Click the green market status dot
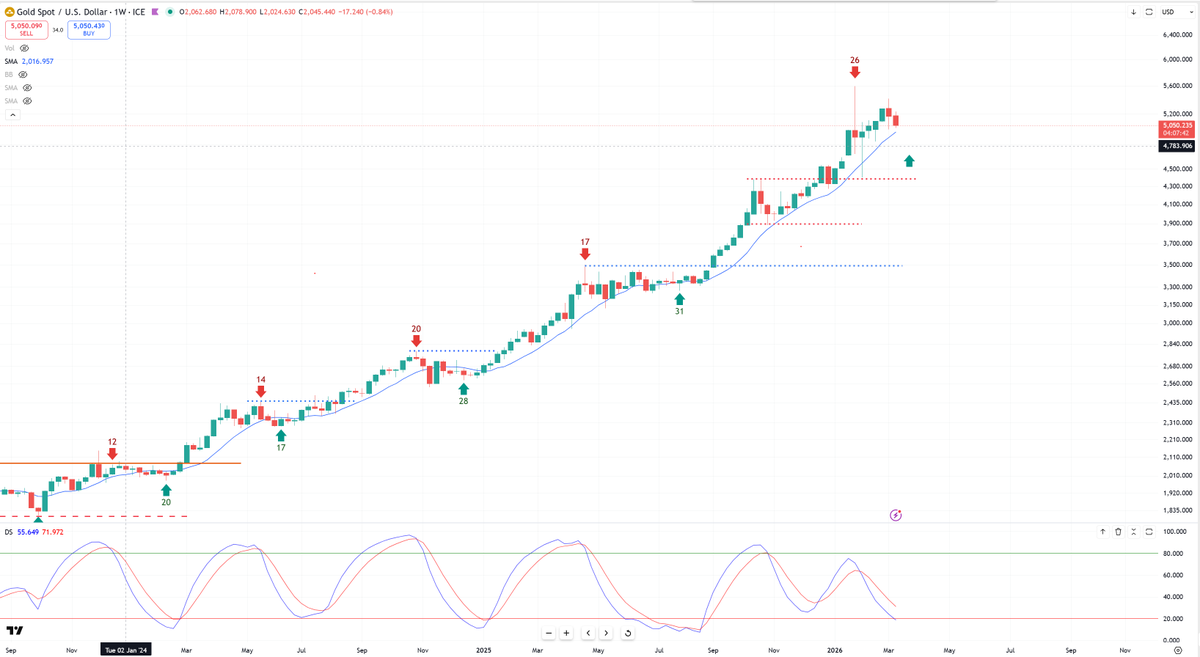The width and height of the screenshot is (1200, 657). point(169,12)
